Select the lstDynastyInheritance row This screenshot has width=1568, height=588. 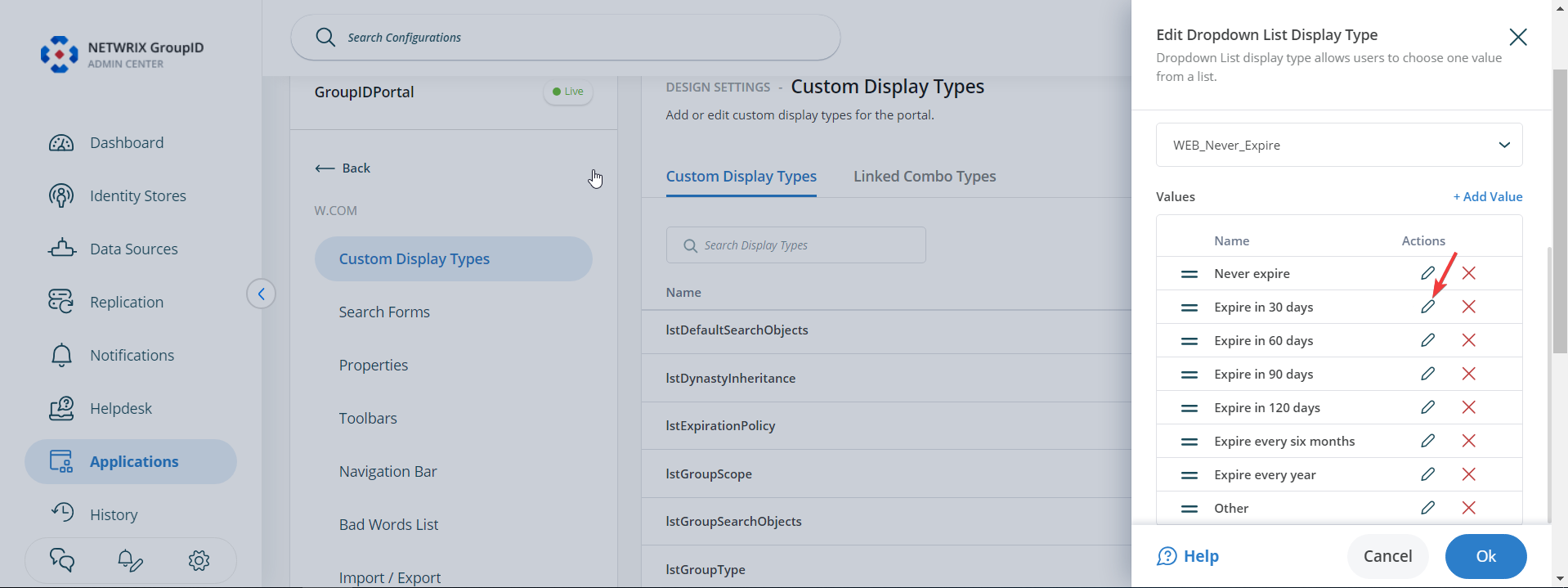(886, 378)
